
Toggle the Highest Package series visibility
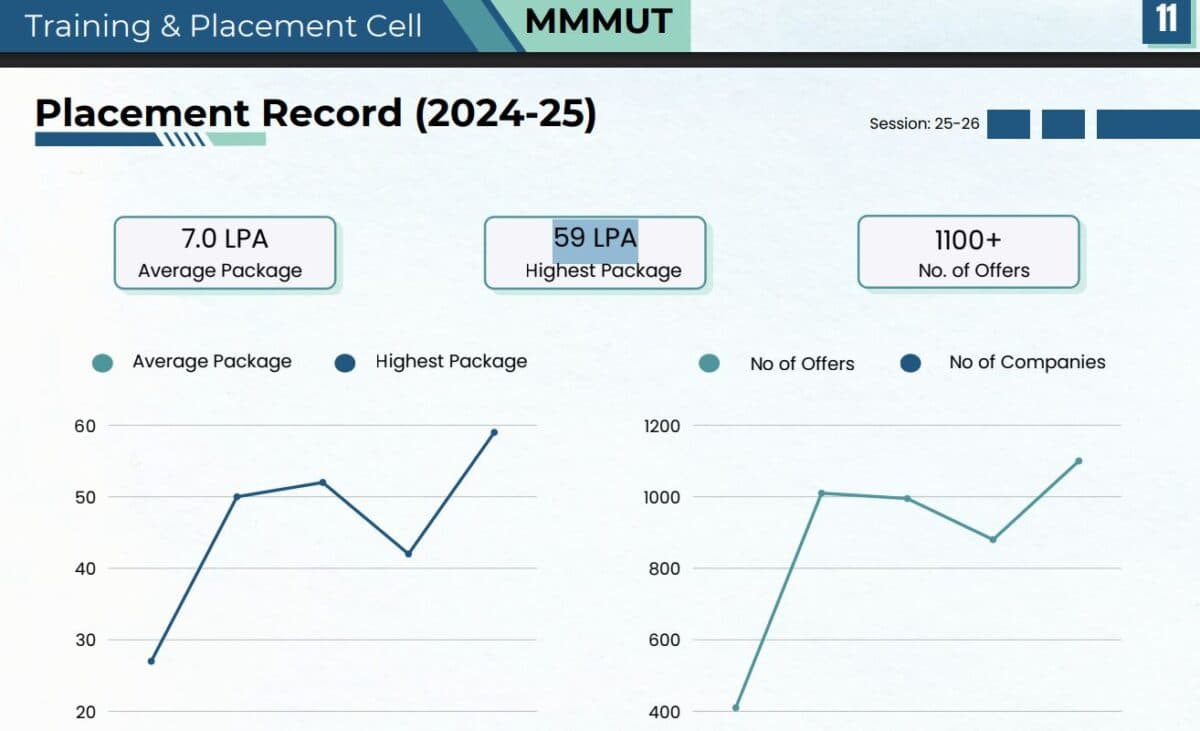[x=451, y=361]
